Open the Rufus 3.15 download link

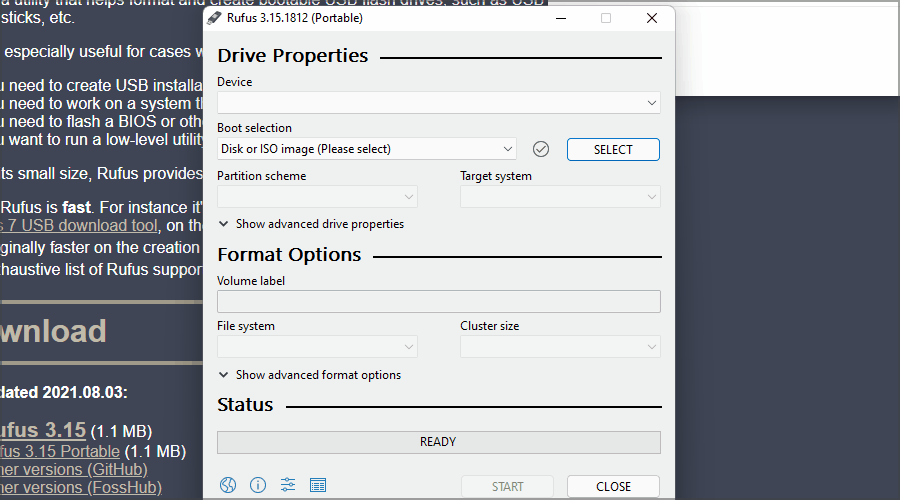43,431
